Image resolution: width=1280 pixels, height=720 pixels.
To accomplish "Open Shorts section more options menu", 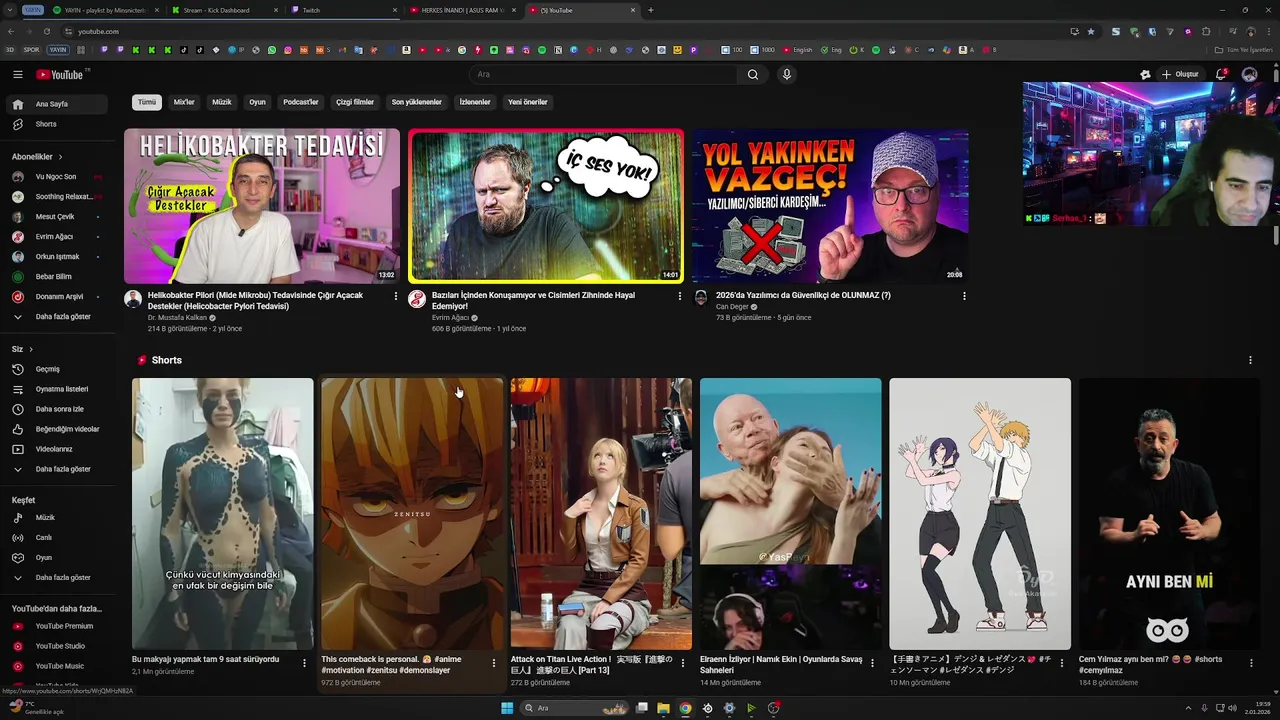I will (x=1250, y=360).
